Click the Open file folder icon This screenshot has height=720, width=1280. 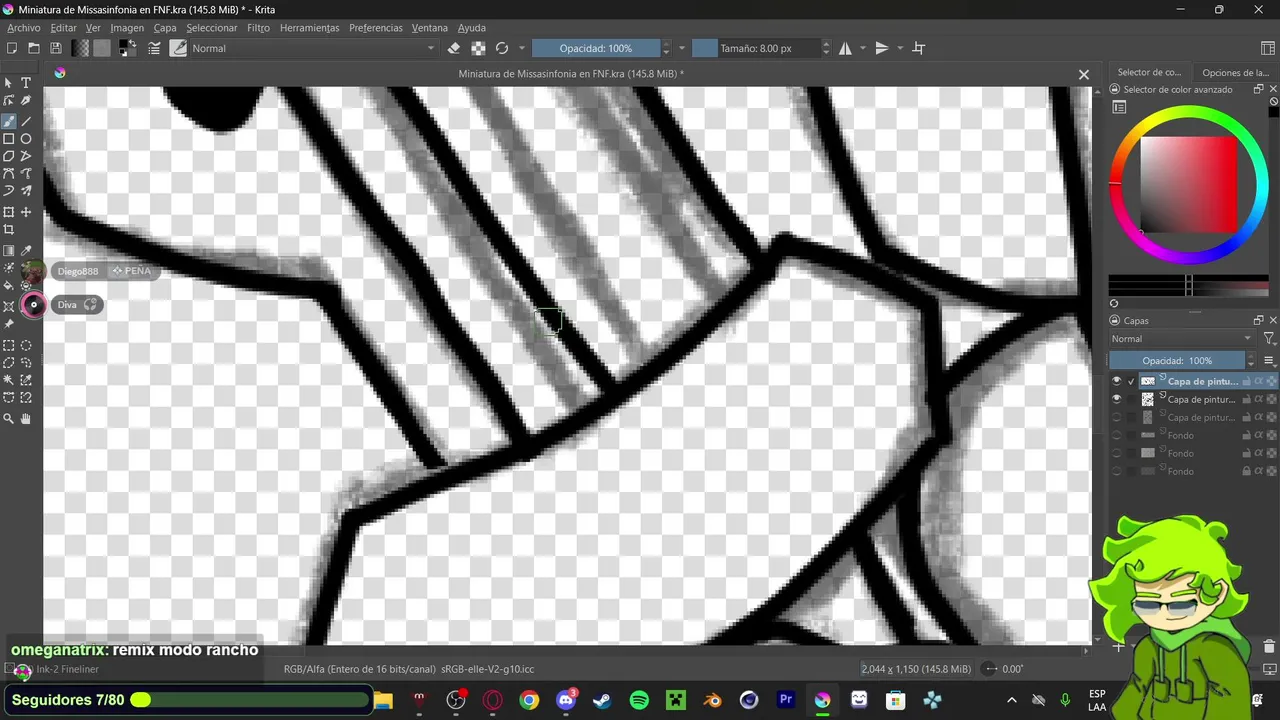click(x=34, y=48)
